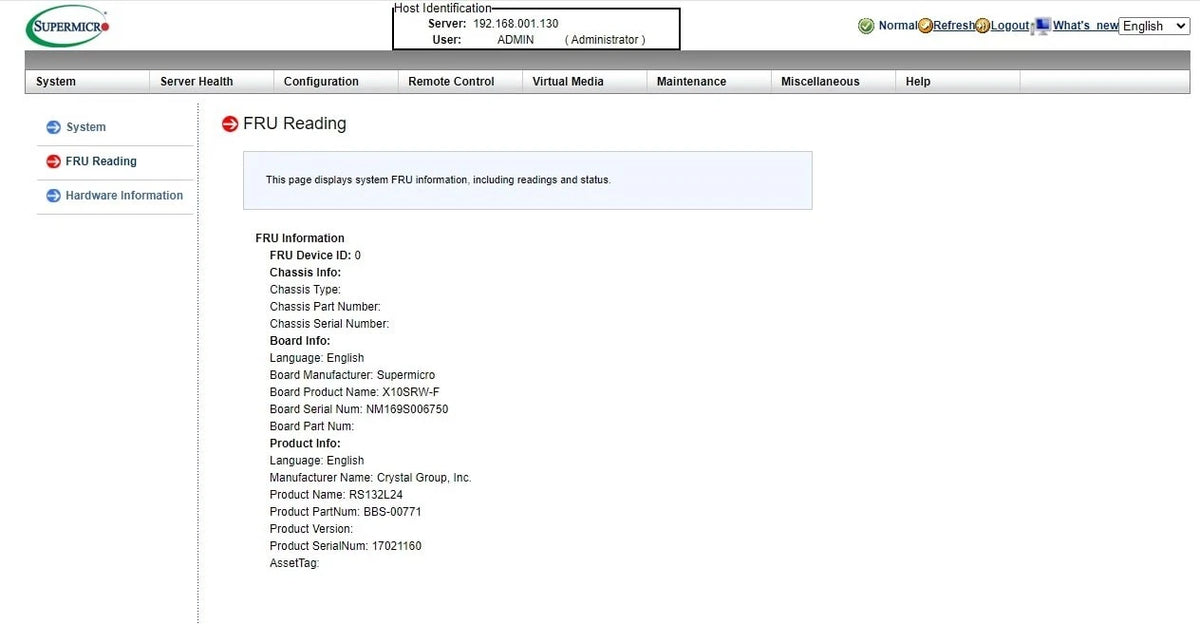Open the English language dropdown

tap(1155, 26)
